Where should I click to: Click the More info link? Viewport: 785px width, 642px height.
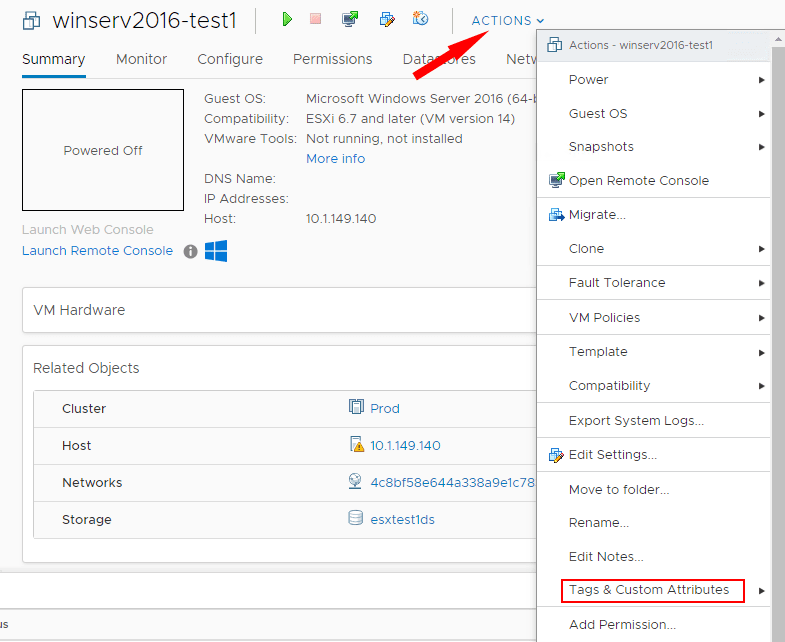coord(335,159)
